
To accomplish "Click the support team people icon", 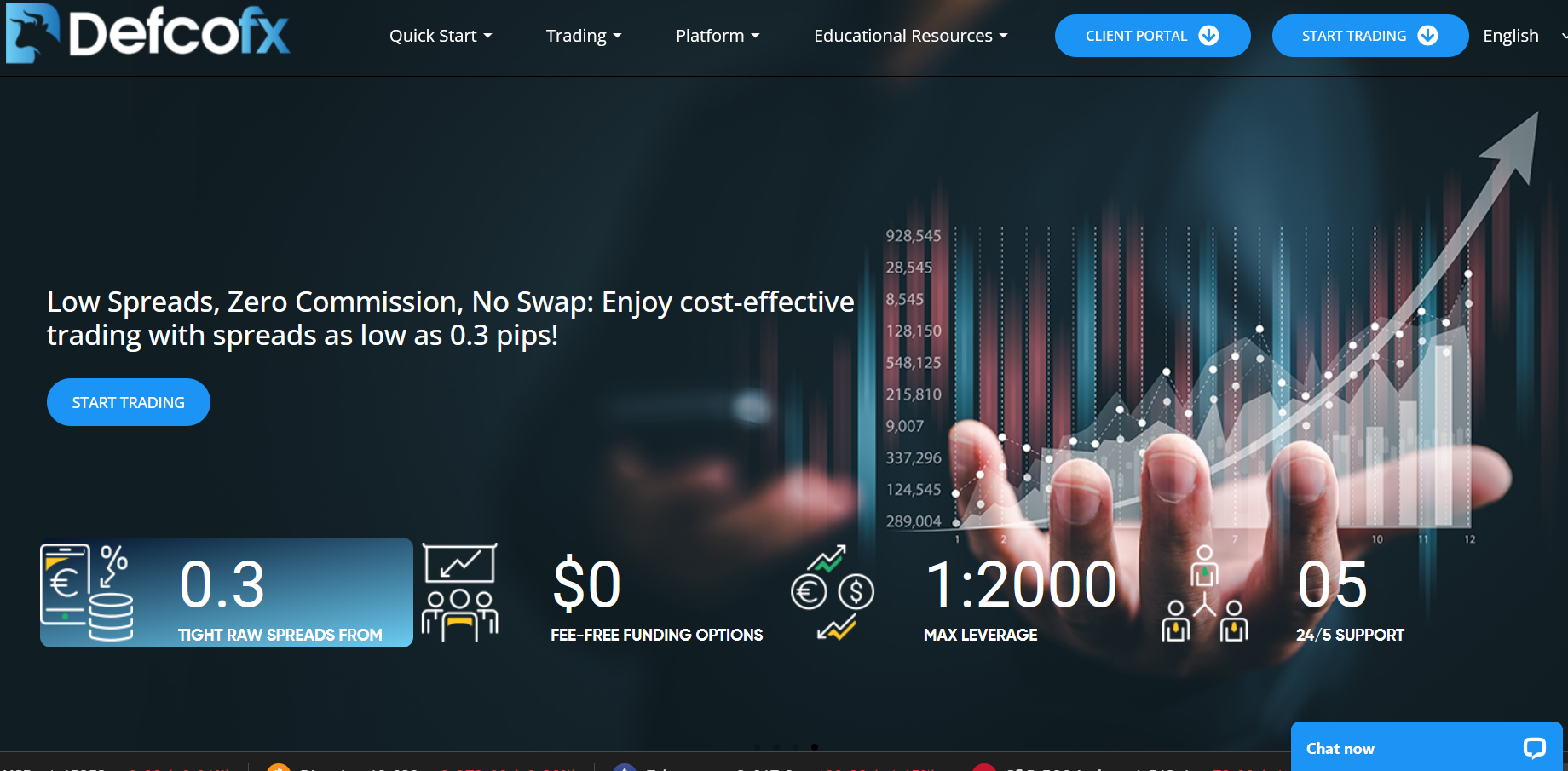I will point(1205,594).
